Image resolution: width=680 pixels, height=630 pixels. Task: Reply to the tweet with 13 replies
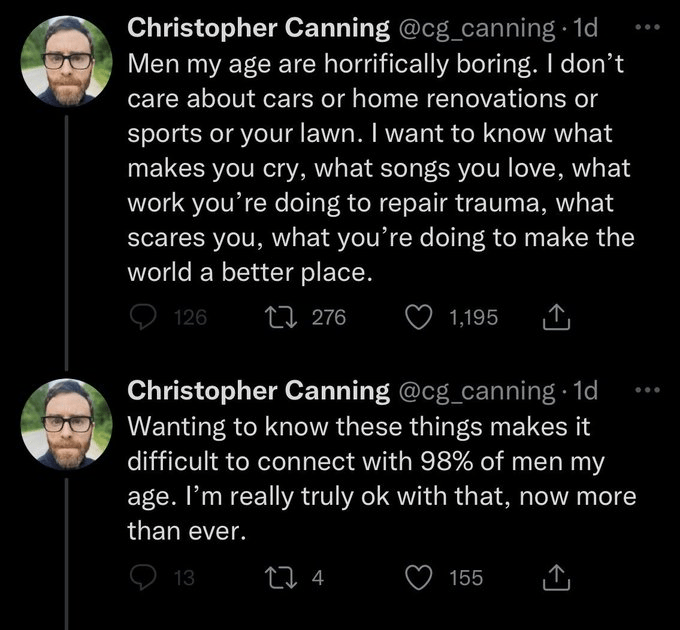coord(145,577)
